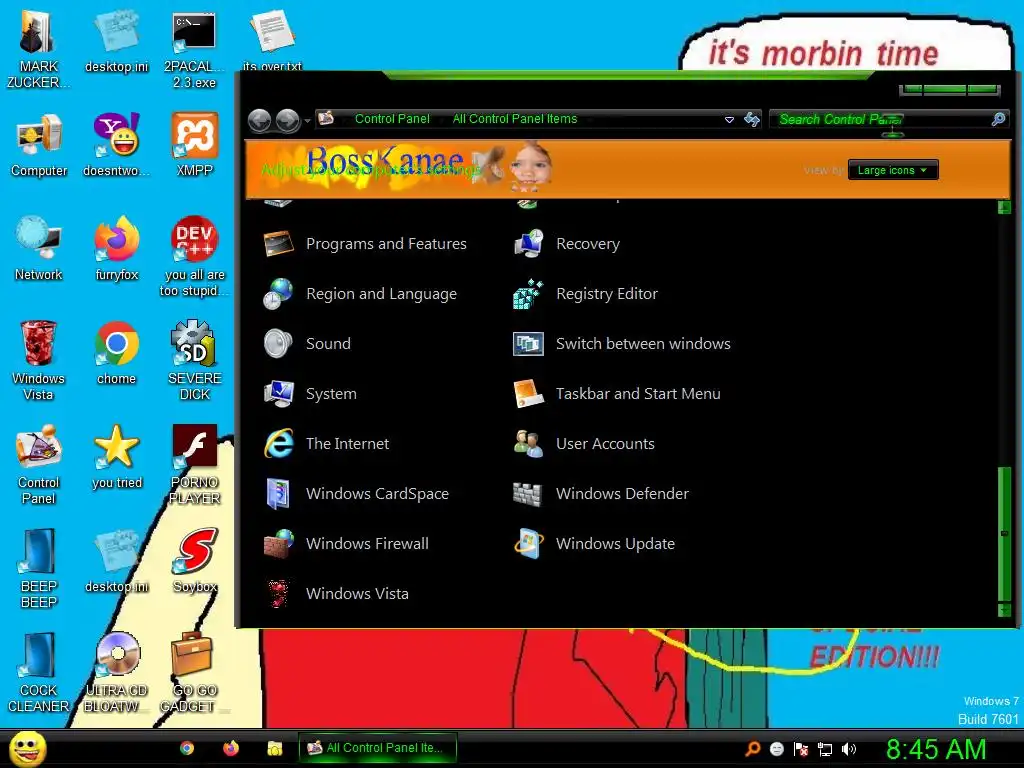This screenshot has width=1024, height=768.
Task: Click the search magnifier icon
Action: point(998,119)
